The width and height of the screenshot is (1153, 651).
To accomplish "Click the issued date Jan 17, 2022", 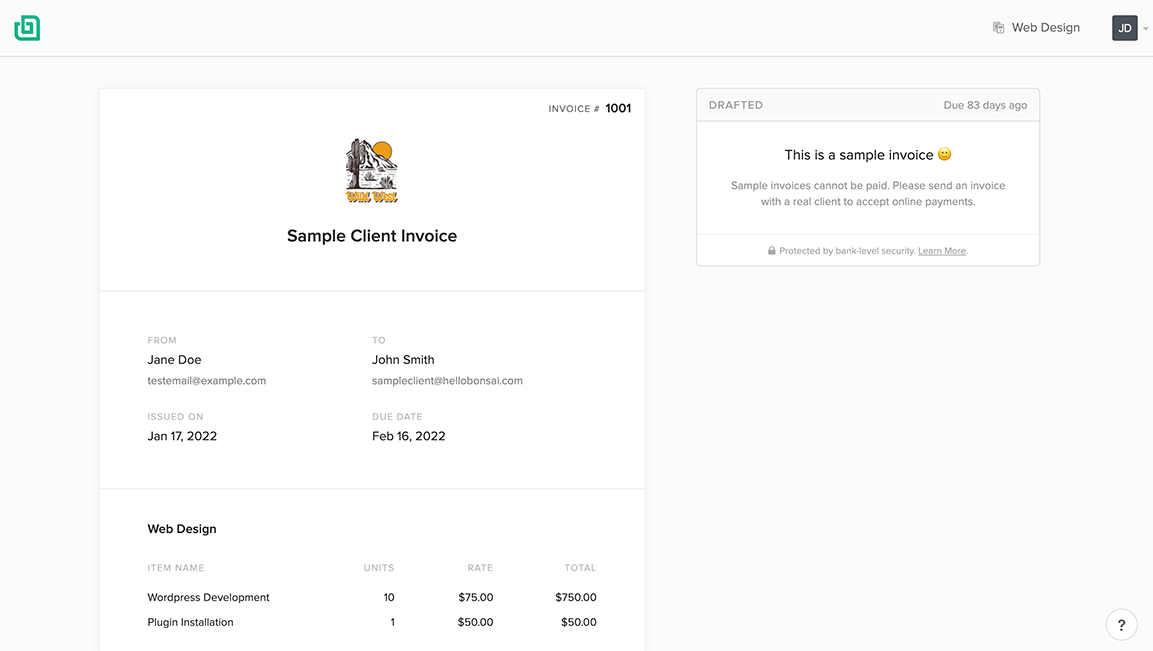I will [x=182, y=436].
